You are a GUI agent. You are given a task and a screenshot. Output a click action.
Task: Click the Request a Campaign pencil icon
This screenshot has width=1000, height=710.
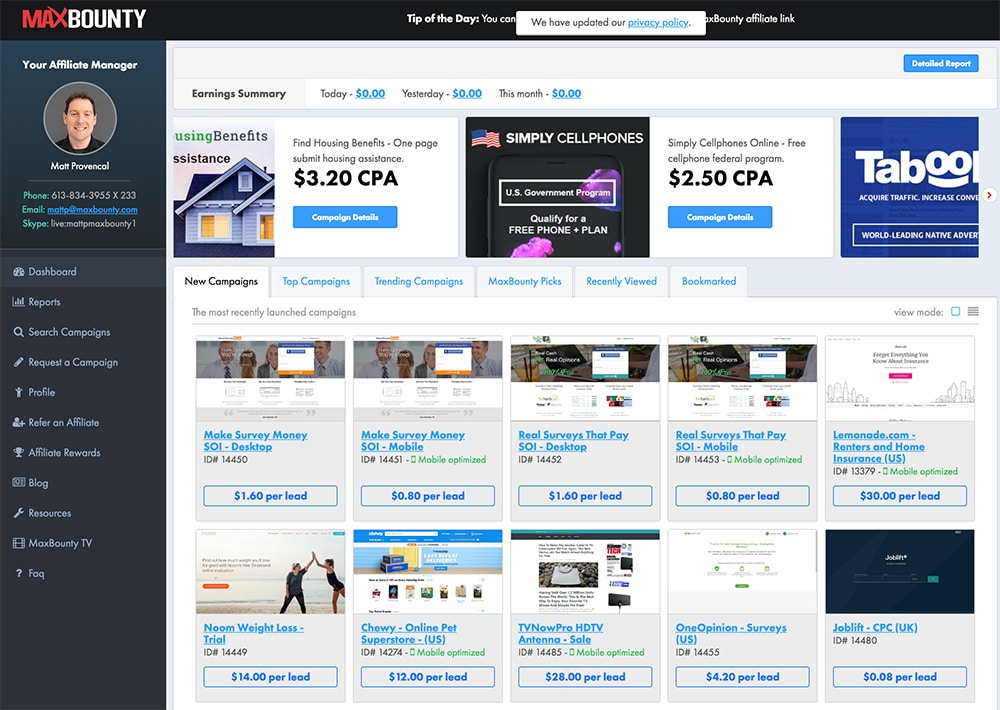[x=17, y=361]
